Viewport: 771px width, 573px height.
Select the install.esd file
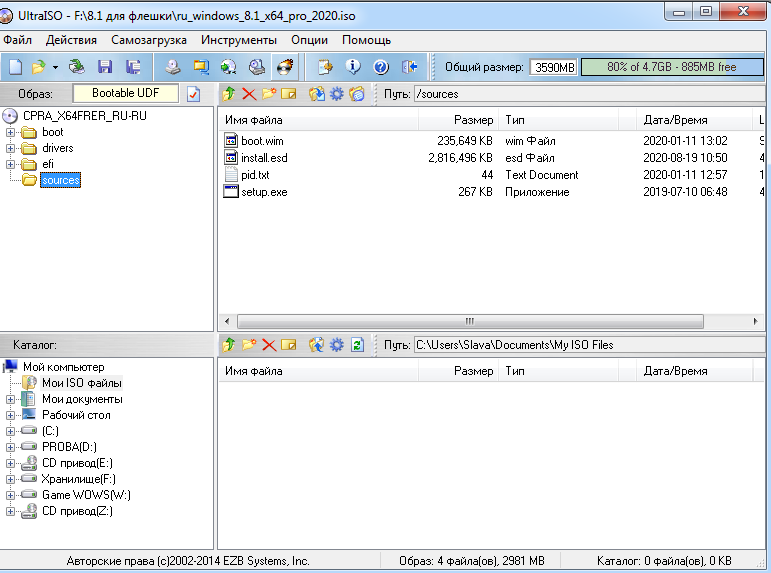click(264, 158)
